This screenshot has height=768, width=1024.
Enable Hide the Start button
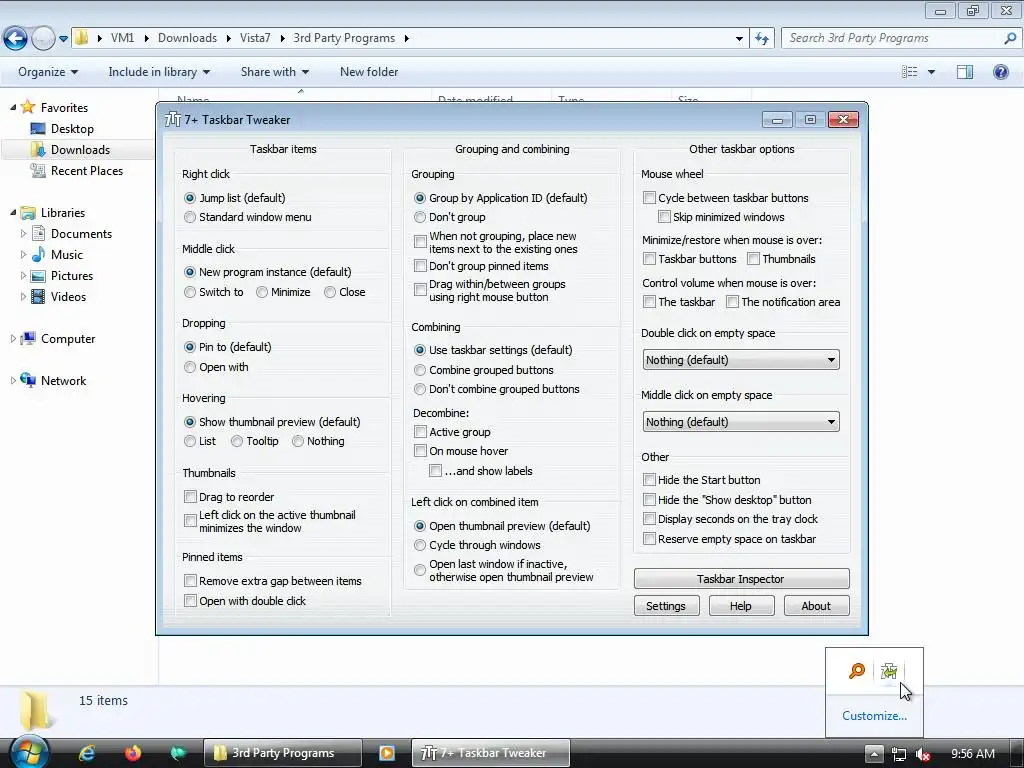click(x=649, y=480)
